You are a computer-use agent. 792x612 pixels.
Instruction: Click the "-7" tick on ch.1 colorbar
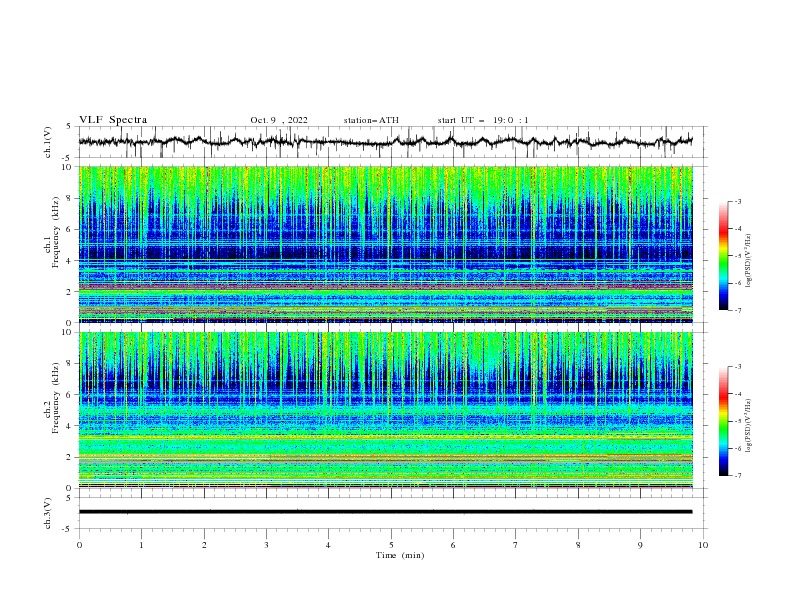coord(737,310)
